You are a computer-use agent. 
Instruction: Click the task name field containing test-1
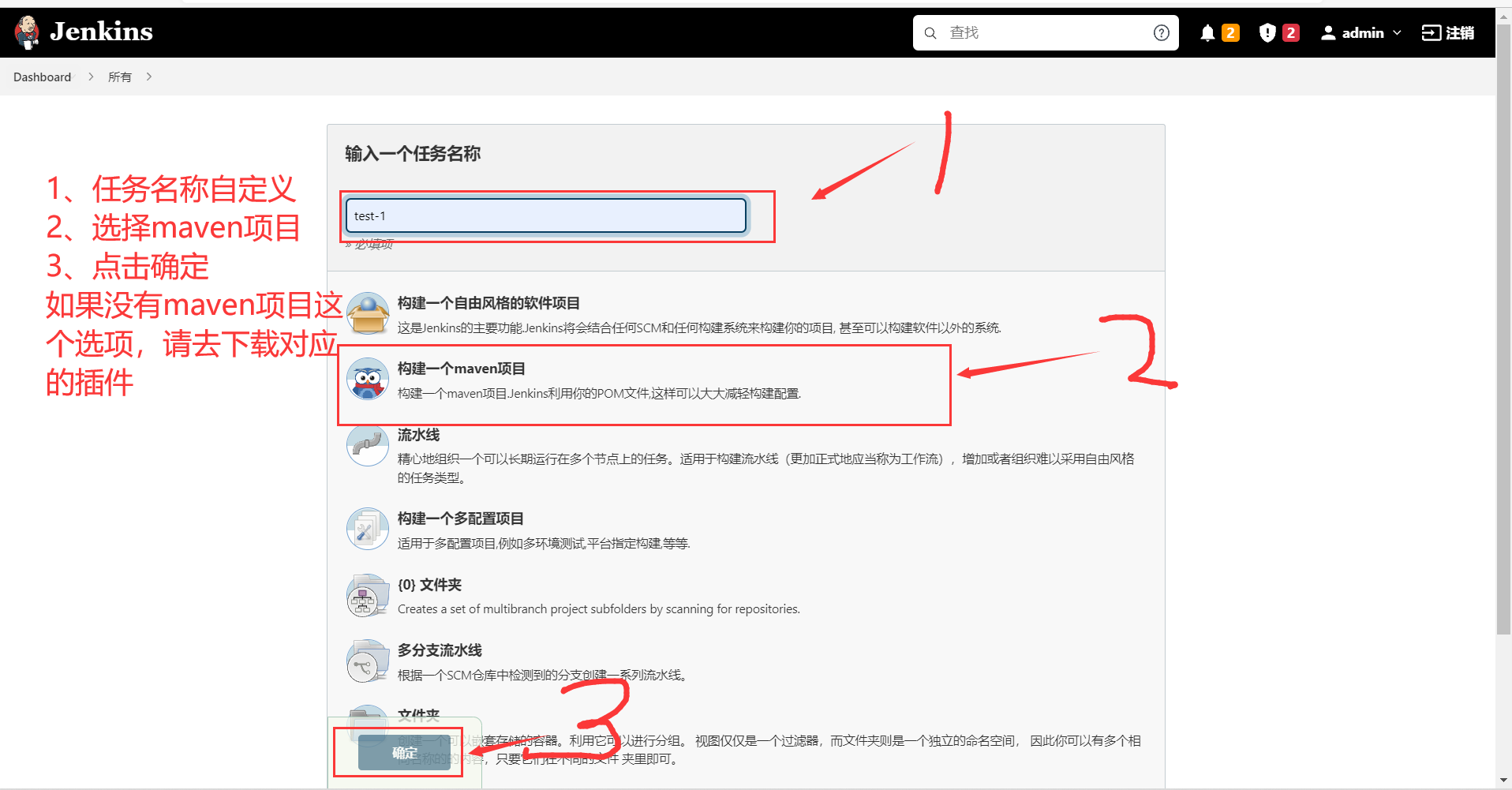546,215
